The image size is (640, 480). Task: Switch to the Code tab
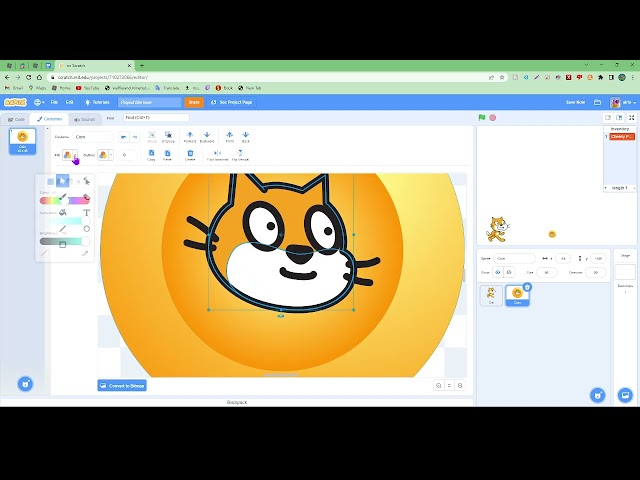[x=16, y=120]
